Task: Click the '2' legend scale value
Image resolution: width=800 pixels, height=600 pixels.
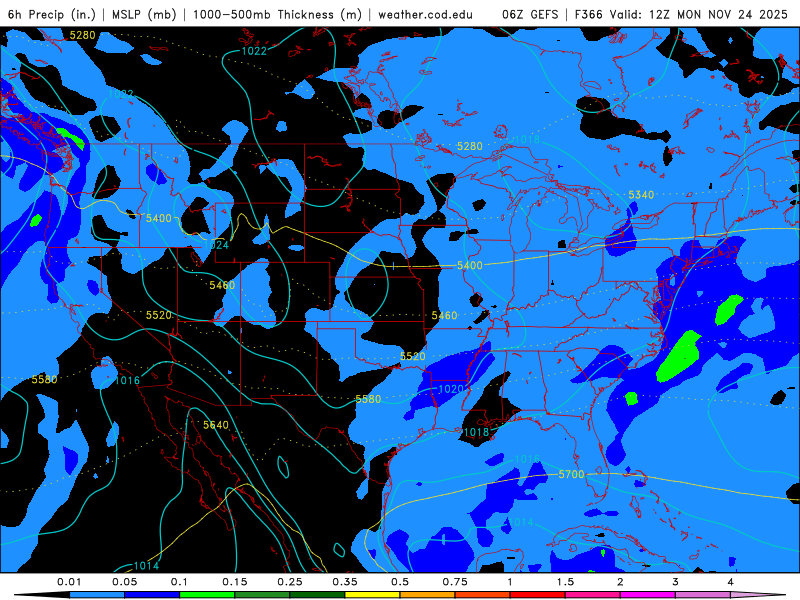Action: click(620, 582)
